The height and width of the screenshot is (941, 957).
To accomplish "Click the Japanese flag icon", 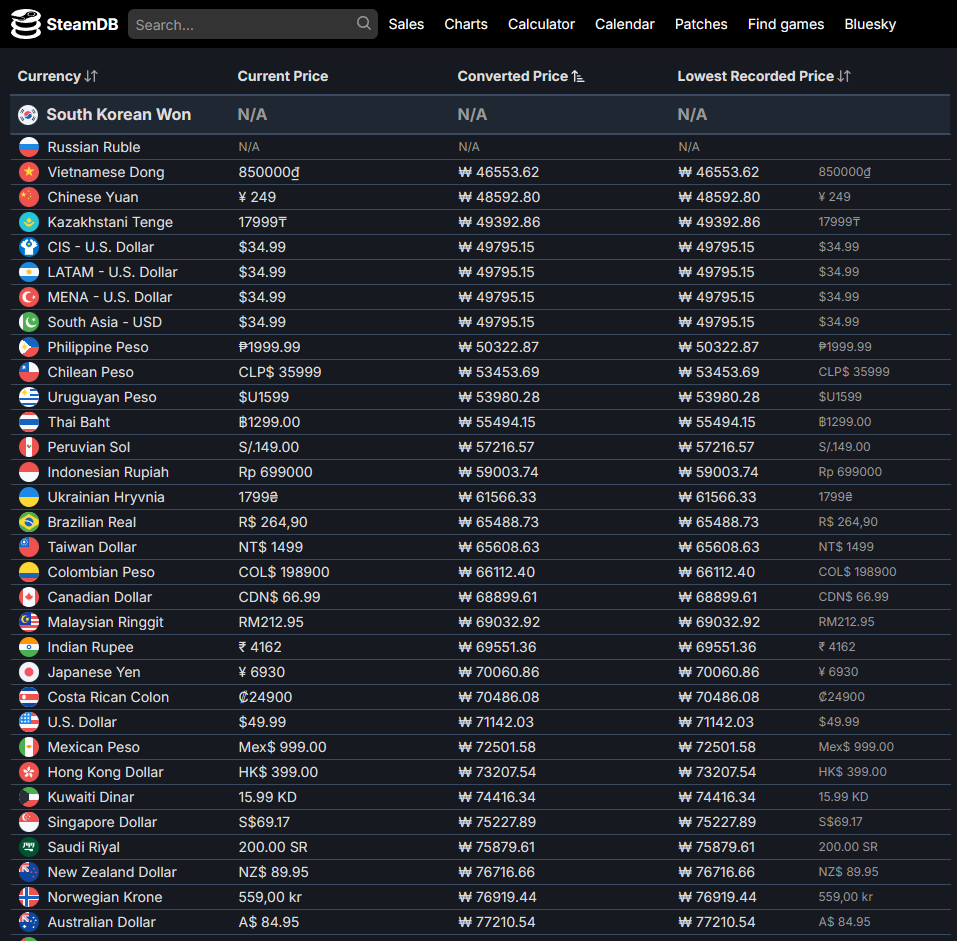I will 29,672.
